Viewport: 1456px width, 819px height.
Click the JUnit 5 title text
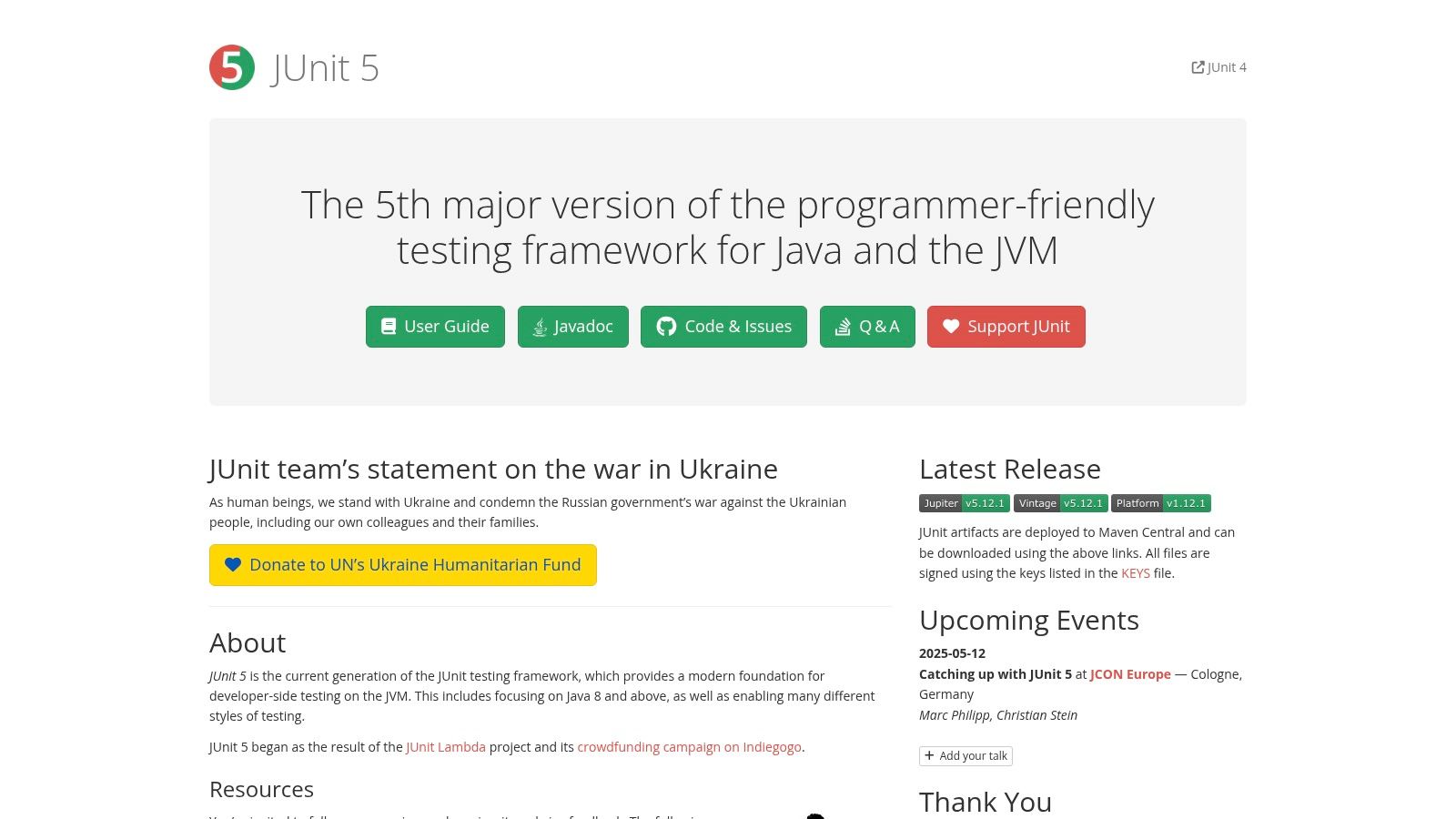[x=325, y=68]
